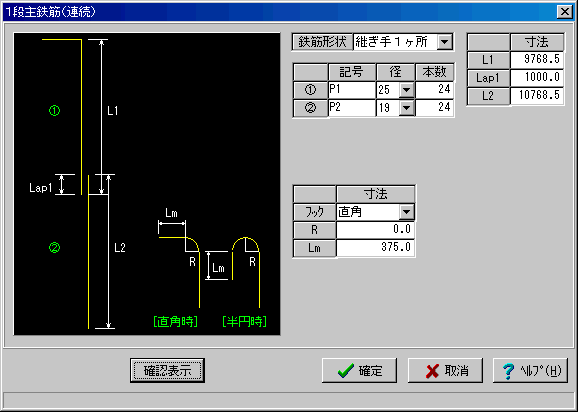Click the L2 dimension field 10768.5

click(537, 95)
